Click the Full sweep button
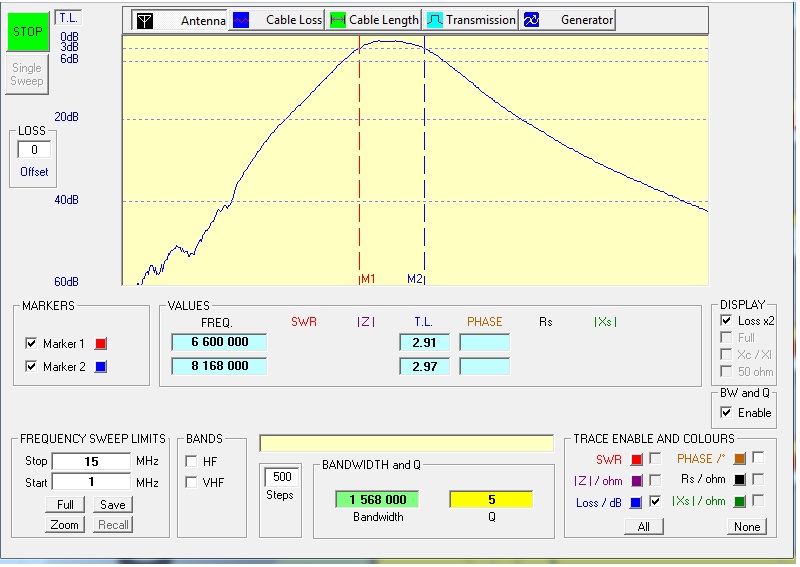This screenshot has width=800, height=567. (65, 505)
